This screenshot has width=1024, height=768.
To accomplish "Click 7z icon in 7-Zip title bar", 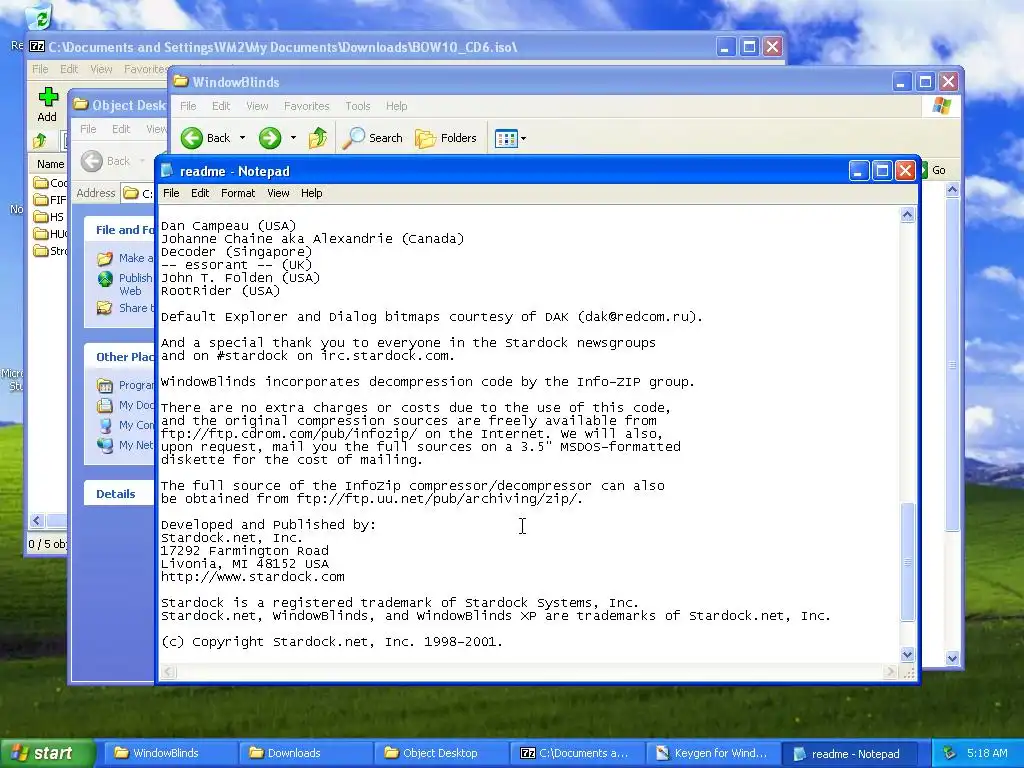I will pos(37,46).
